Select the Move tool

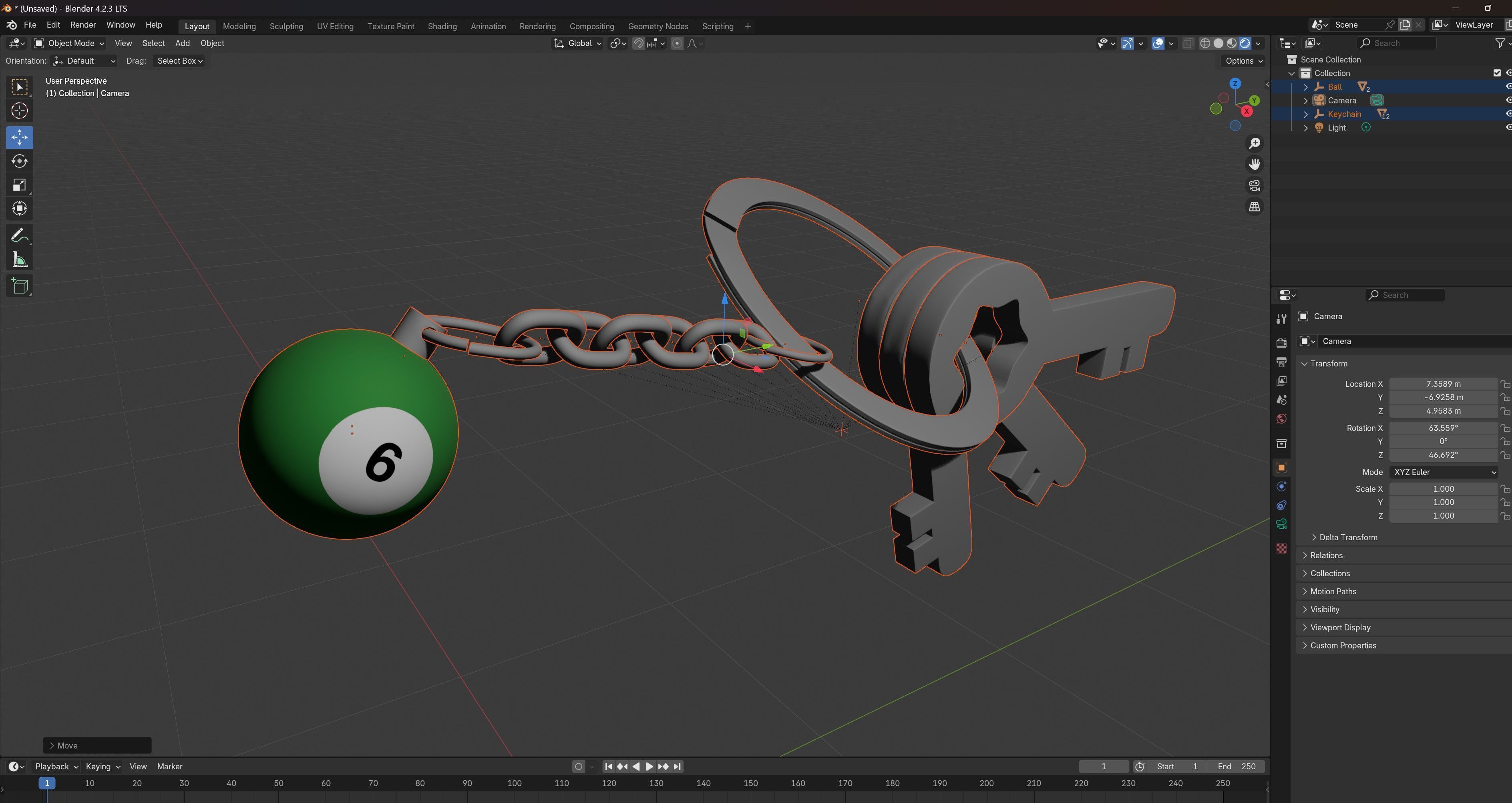(19, 137)
